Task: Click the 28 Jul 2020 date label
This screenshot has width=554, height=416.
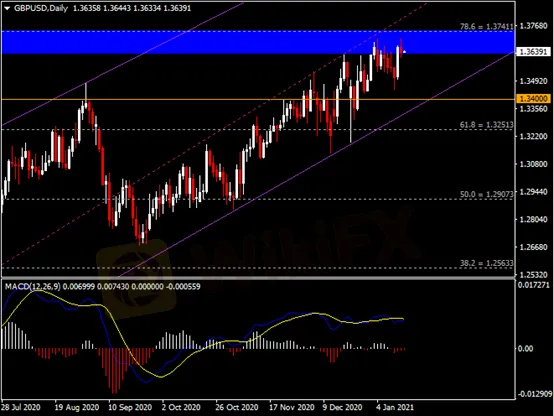Action: tap(21, 407)
